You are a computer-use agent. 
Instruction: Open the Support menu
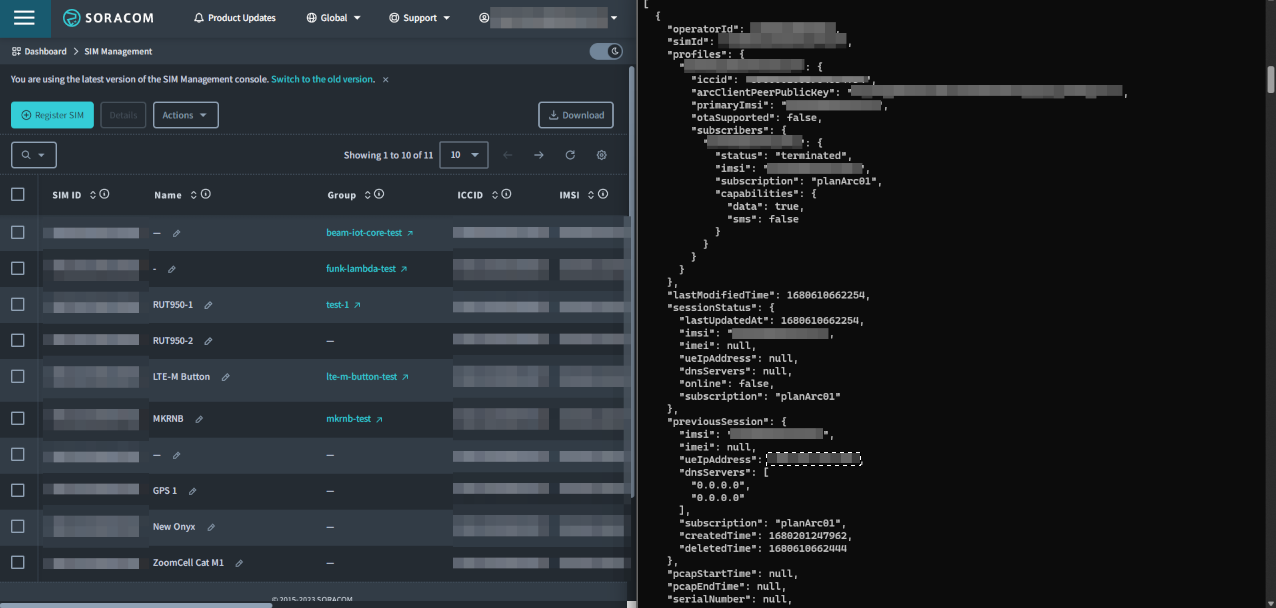tap(419, 18)
